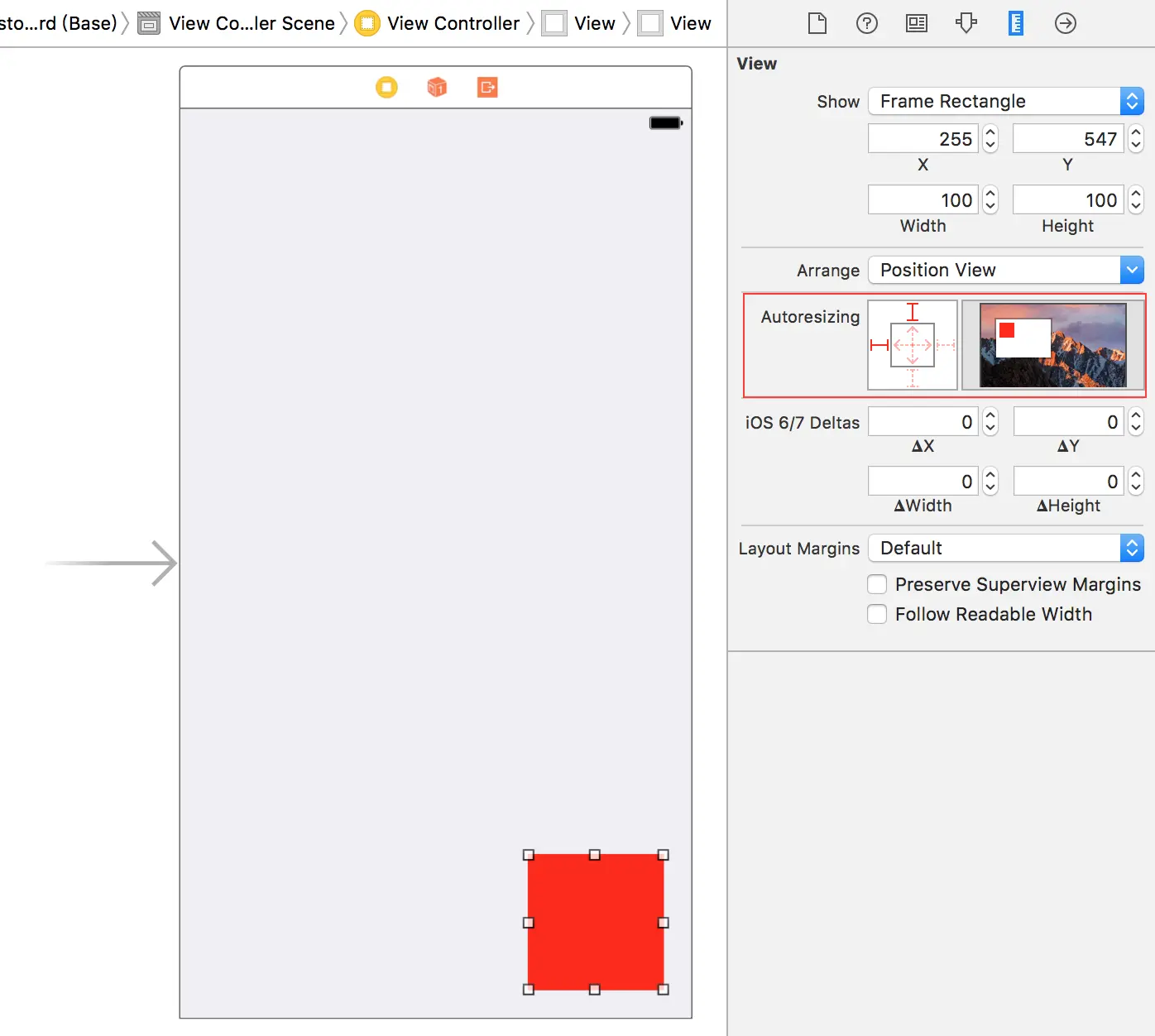
Task: Click the Y field showing 547
Action: 1068,139
